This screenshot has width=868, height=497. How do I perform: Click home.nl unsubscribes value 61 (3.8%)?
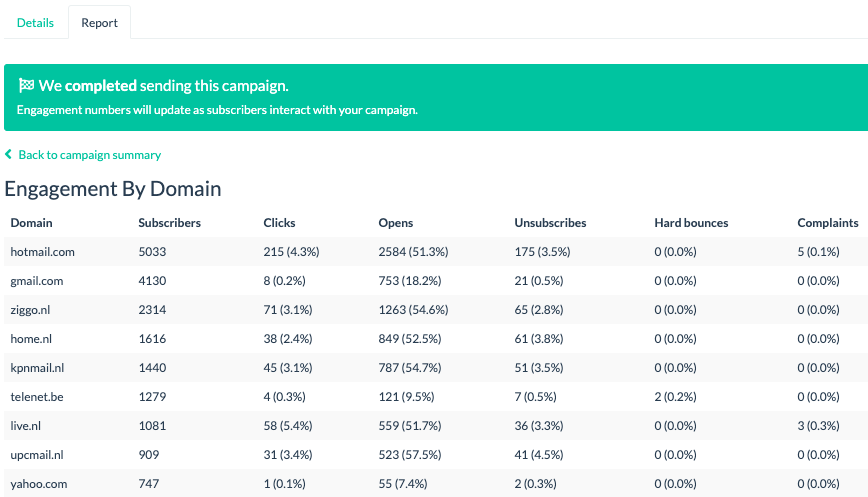[539, 339]
